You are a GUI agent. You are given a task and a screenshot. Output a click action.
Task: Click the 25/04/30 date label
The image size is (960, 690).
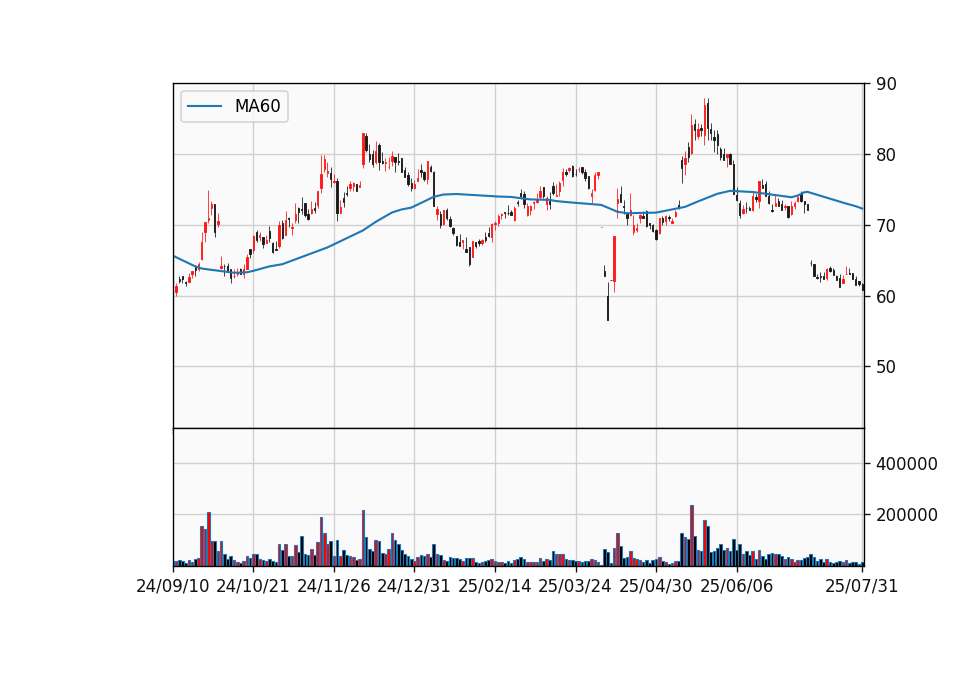tap(656, 586)
